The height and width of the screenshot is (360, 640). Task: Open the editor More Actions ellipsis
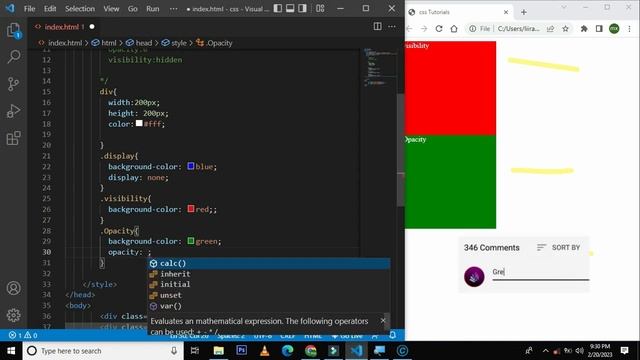[x=392, y=27]
